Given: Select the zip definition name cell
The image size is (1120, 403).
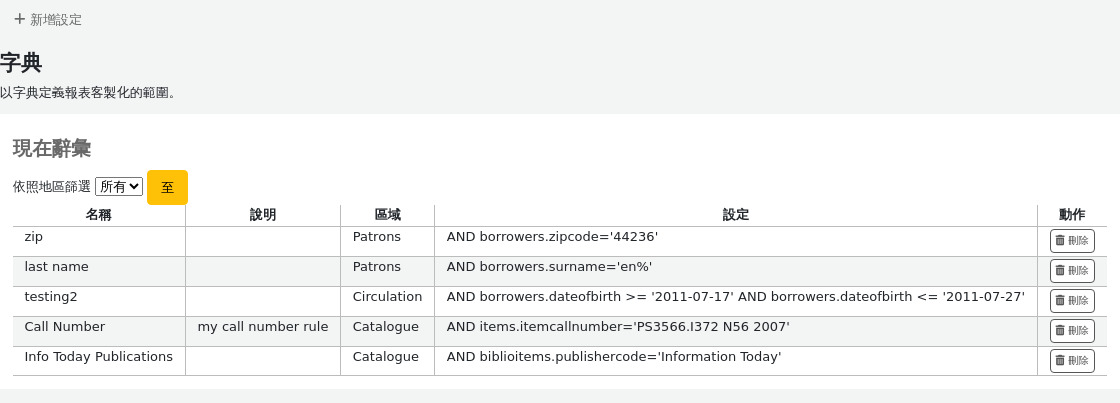Looking at the screenshot, I should 99,242.
